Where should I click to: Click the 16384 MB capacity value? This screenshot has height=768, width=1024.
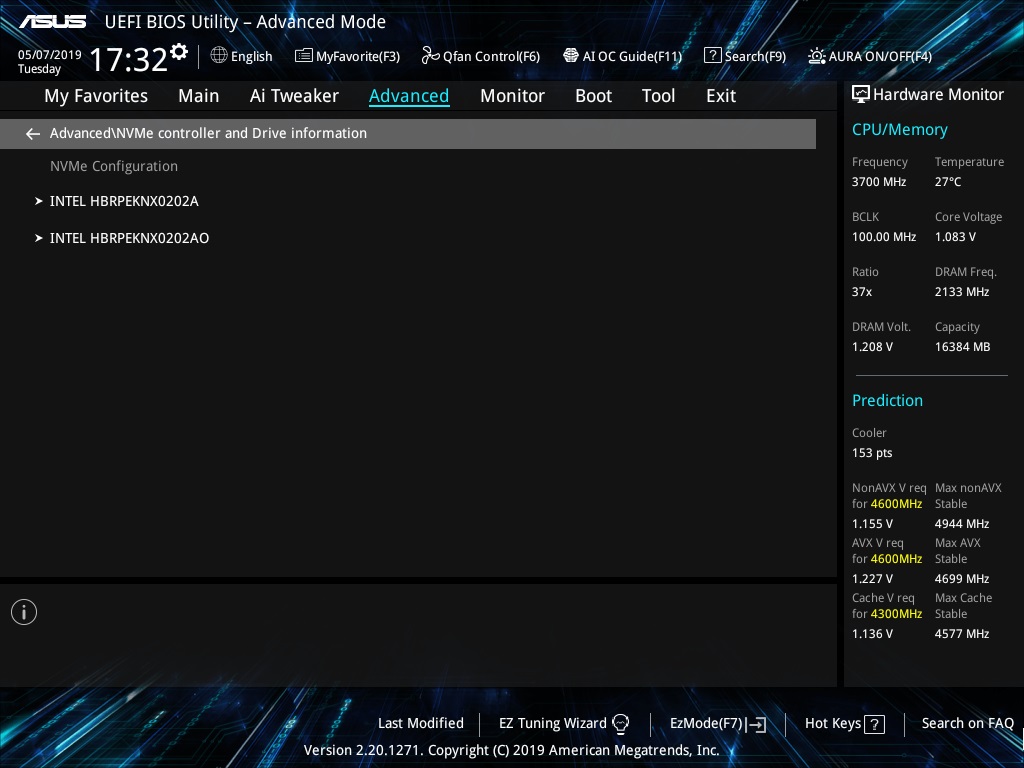tap(962, 347)
